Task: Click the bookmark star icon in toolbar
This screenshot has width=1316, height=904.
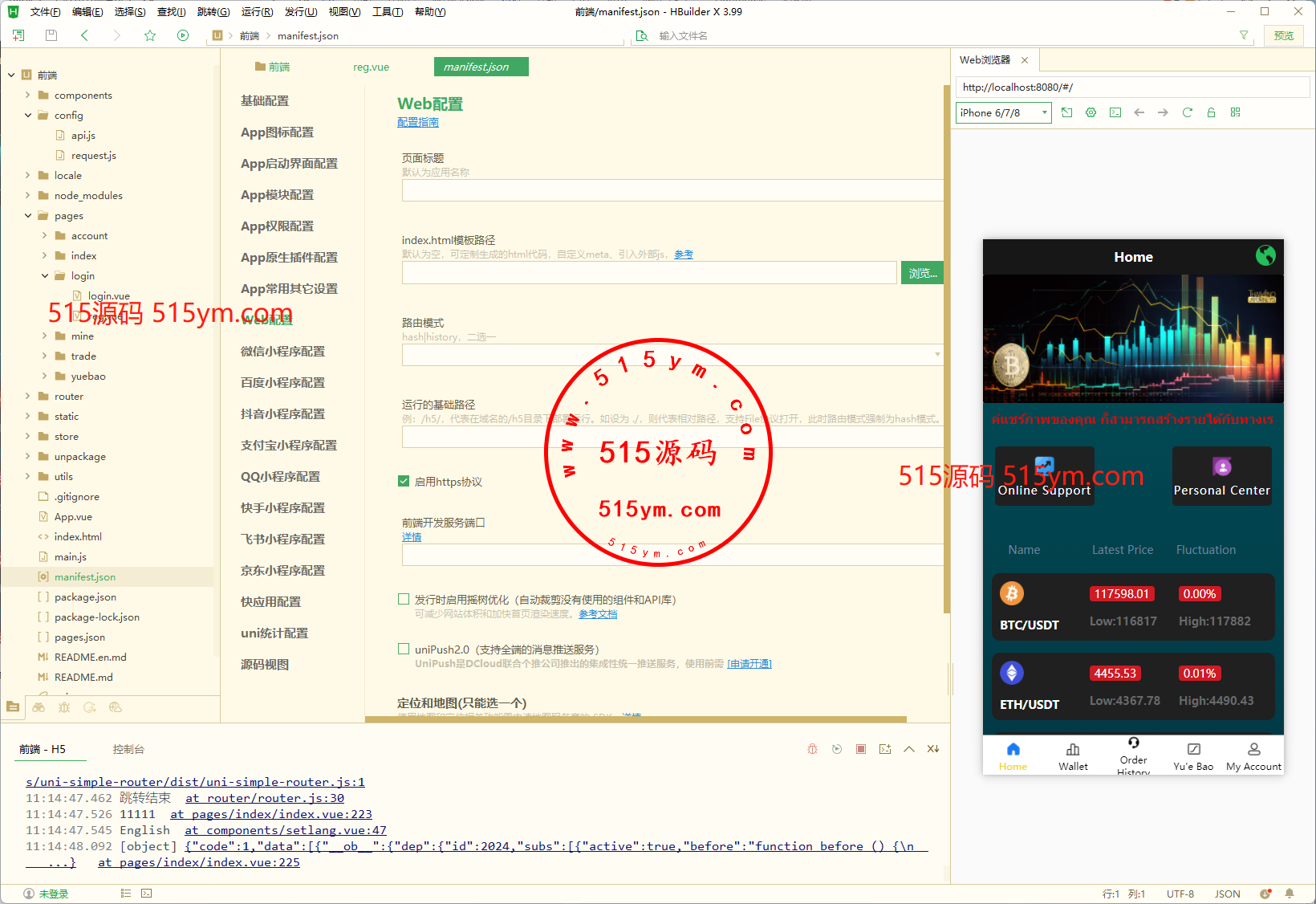Action: 150,35
